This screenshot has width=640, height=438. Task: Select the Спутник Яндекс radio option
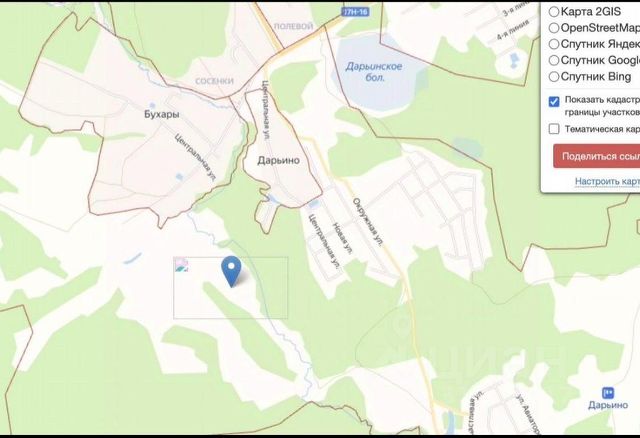click(x=554, y=44)
